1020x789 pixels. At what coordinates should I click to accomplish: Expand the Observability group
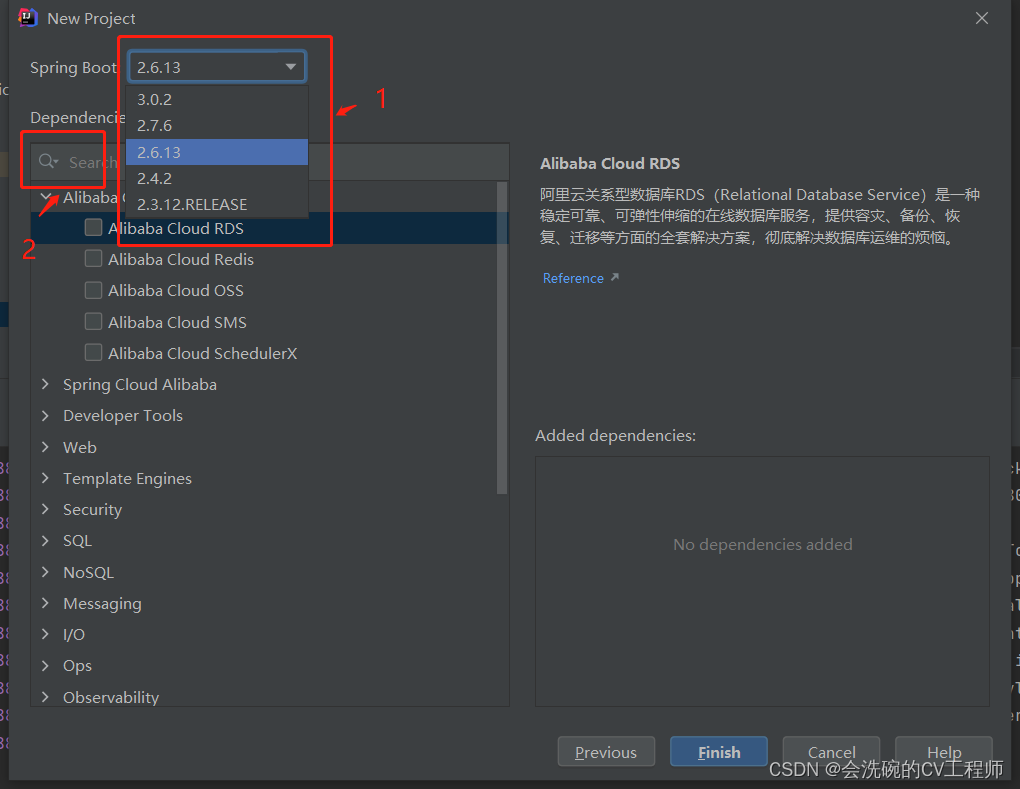pyautogui.click(x=46, y=697)
